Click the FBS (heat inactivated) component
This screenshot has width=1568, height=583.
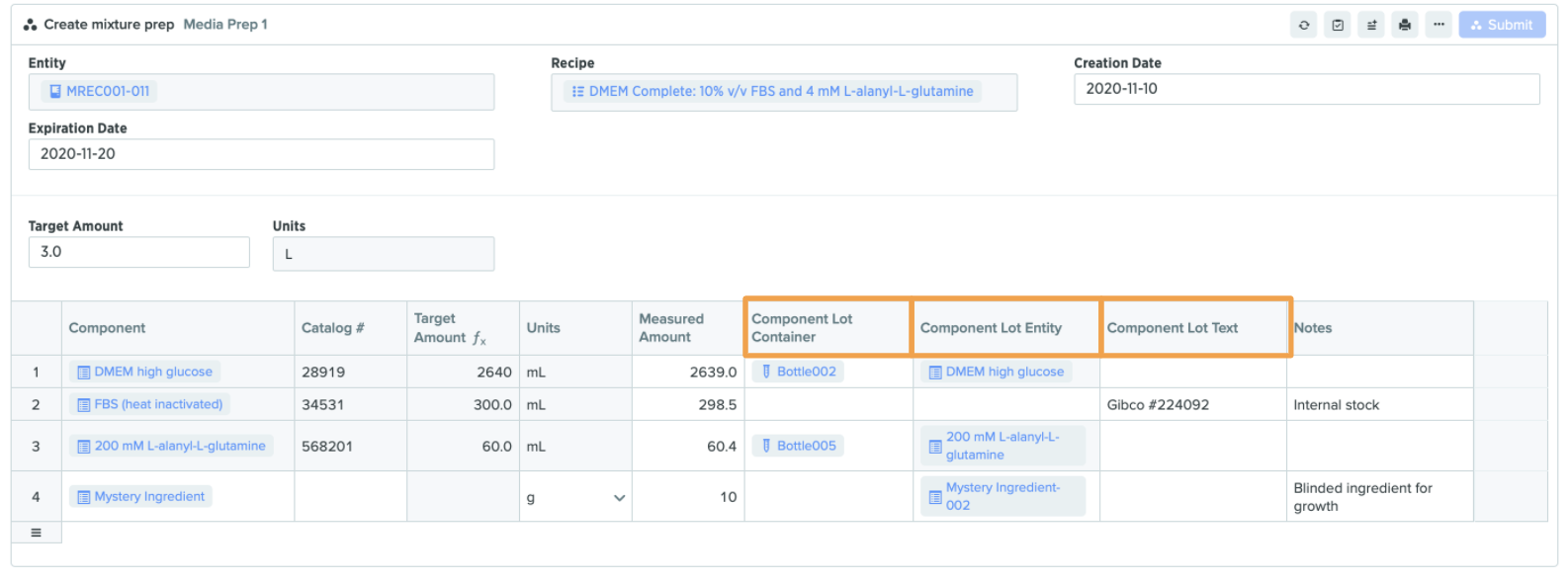(150, 404)
